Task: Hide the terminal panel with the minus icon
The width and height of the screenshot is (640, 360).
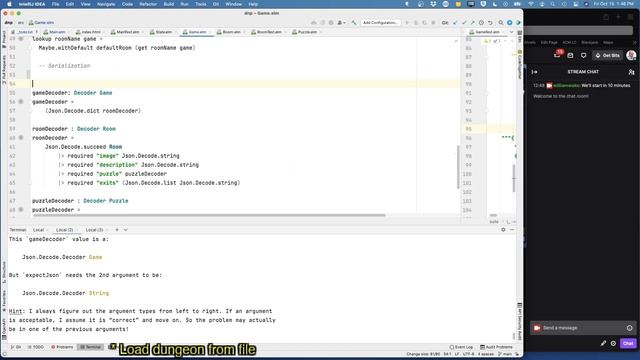Action: click(x=512, y=230)
